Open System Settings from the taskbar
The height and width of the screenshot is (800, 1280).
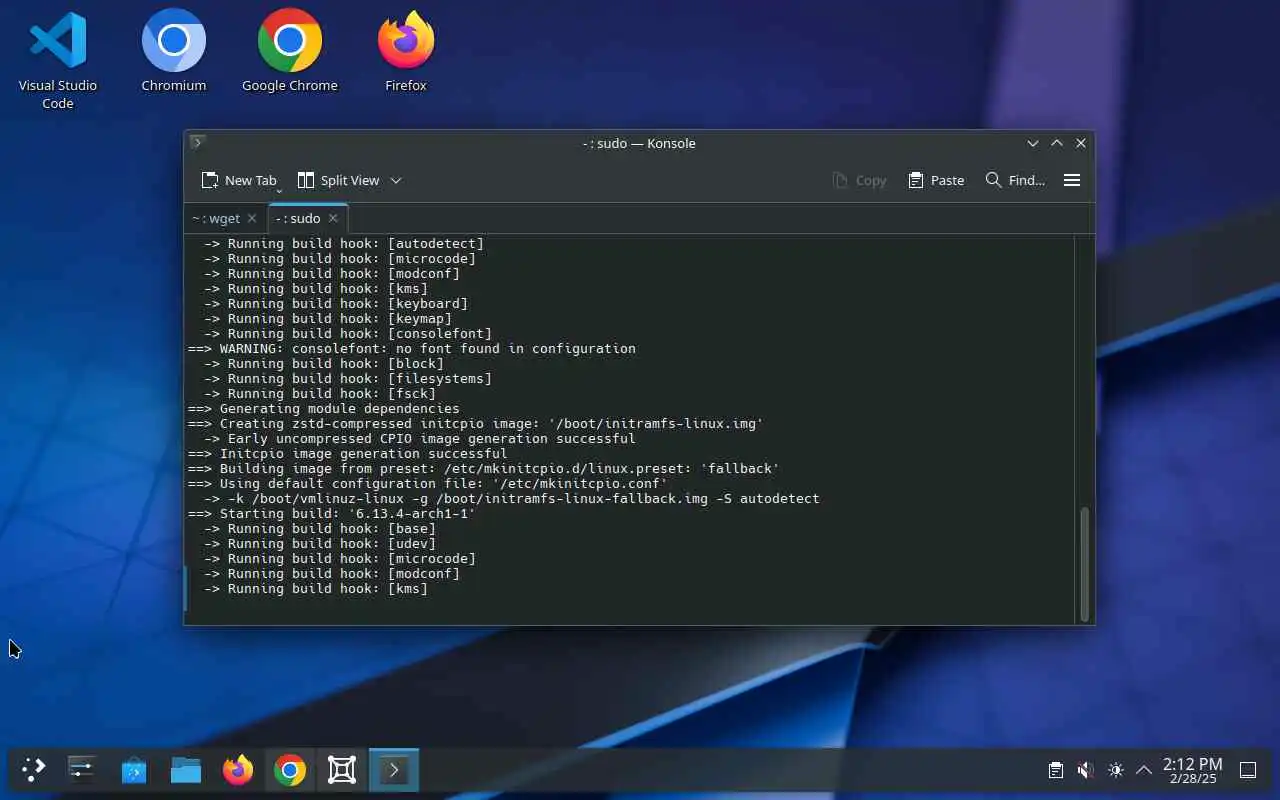pos(82,770)
